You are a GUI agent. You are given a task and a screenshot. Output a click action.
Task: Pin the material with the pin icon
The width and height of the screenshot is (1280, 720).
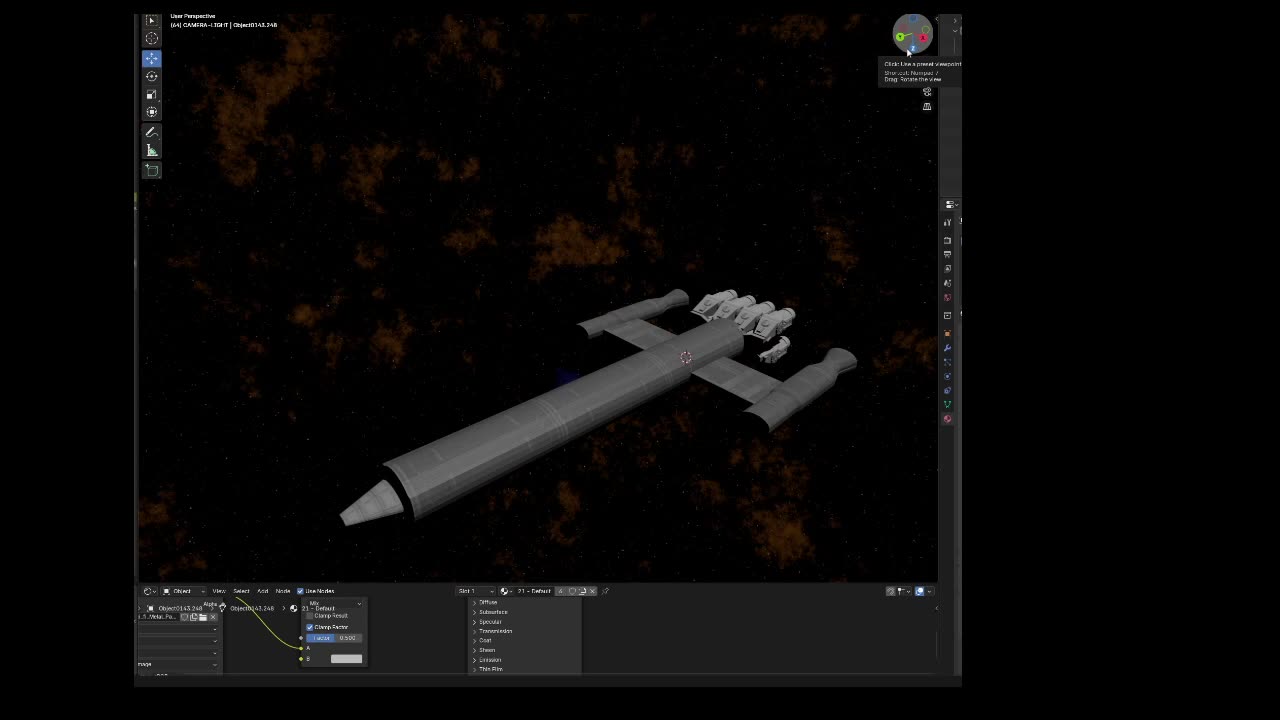[605, 591]
